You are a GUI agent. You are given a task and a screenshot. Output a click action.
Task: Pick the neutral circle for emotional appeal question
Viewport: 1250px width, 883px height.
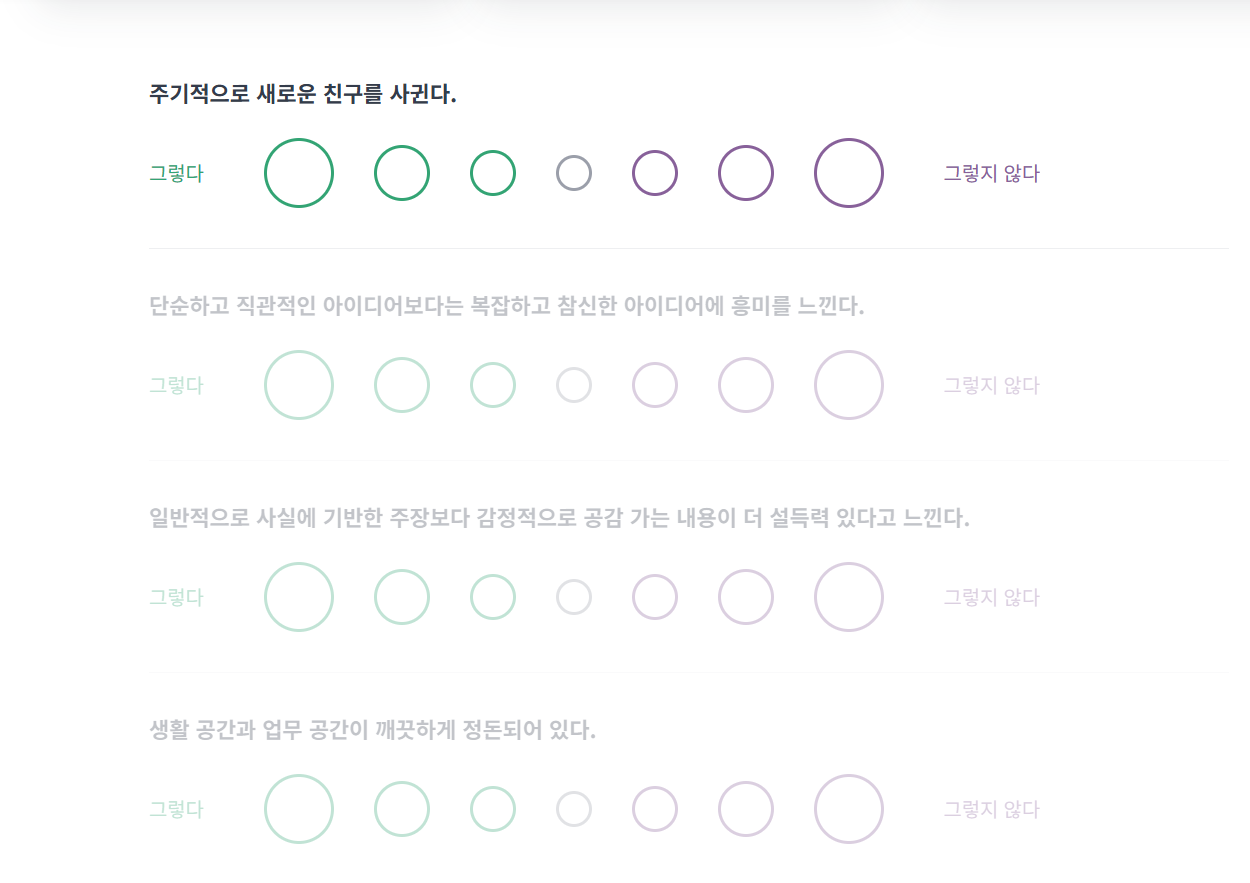click(574, 596)
